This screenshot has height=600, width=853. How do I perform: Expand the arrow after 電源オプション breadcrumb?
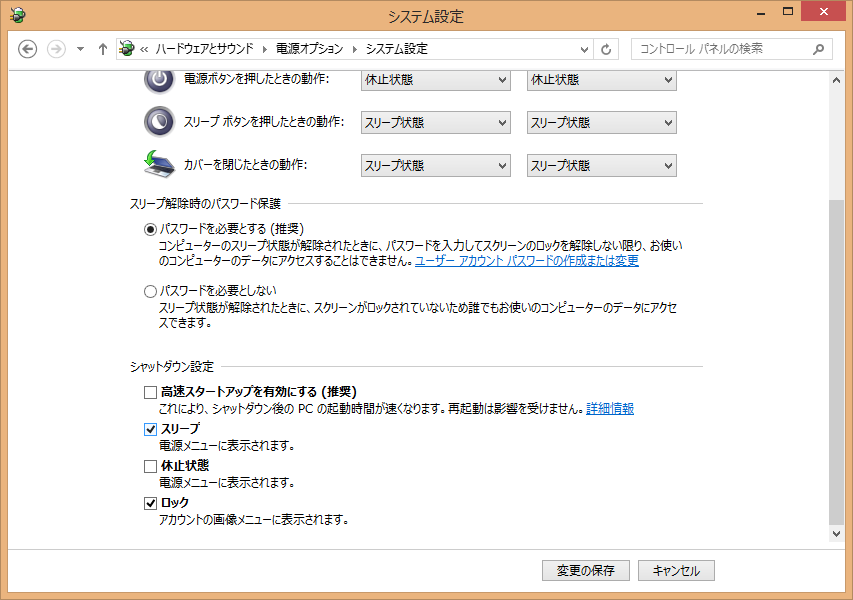355,50
